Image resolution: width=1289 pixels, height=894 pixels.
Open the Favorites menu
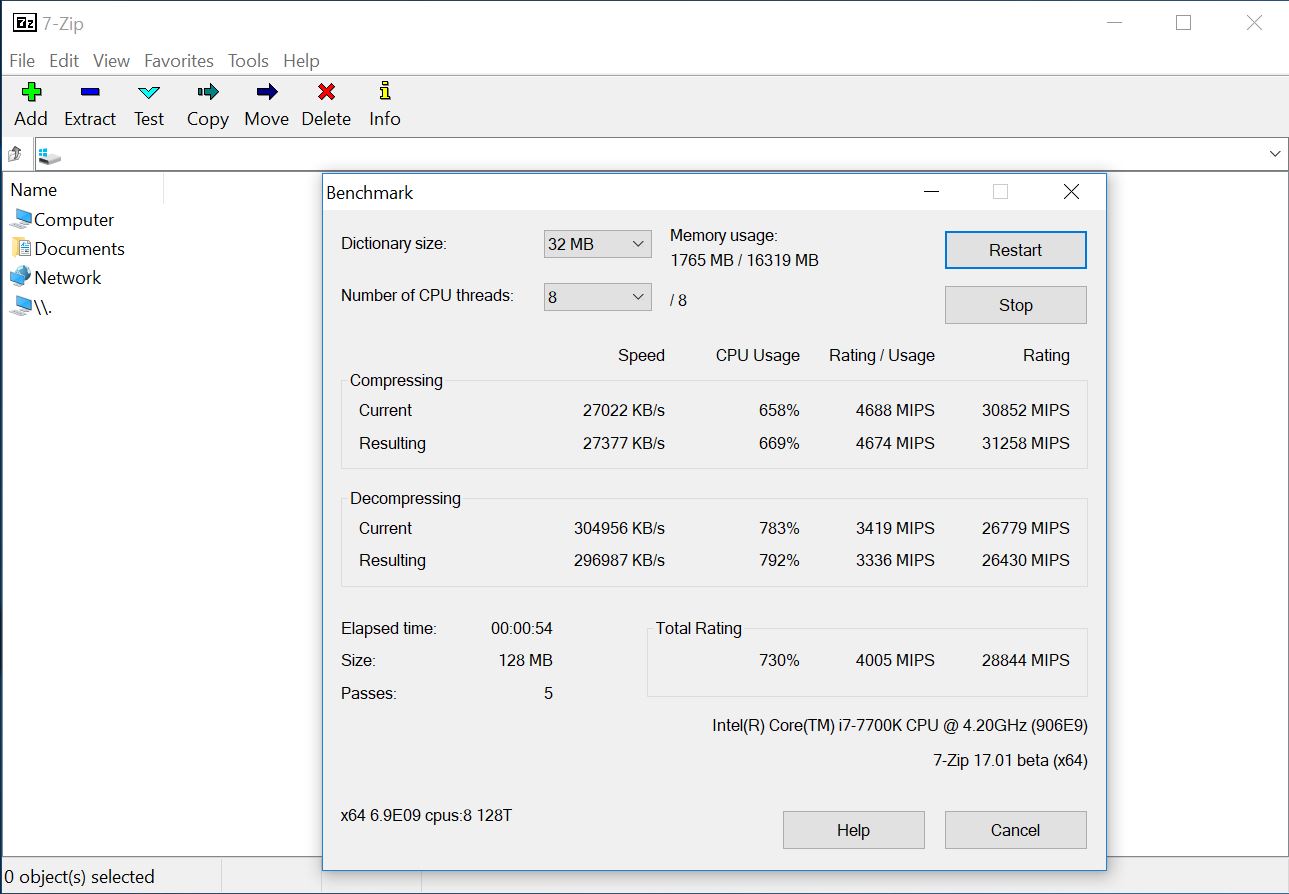coord(179,61)
